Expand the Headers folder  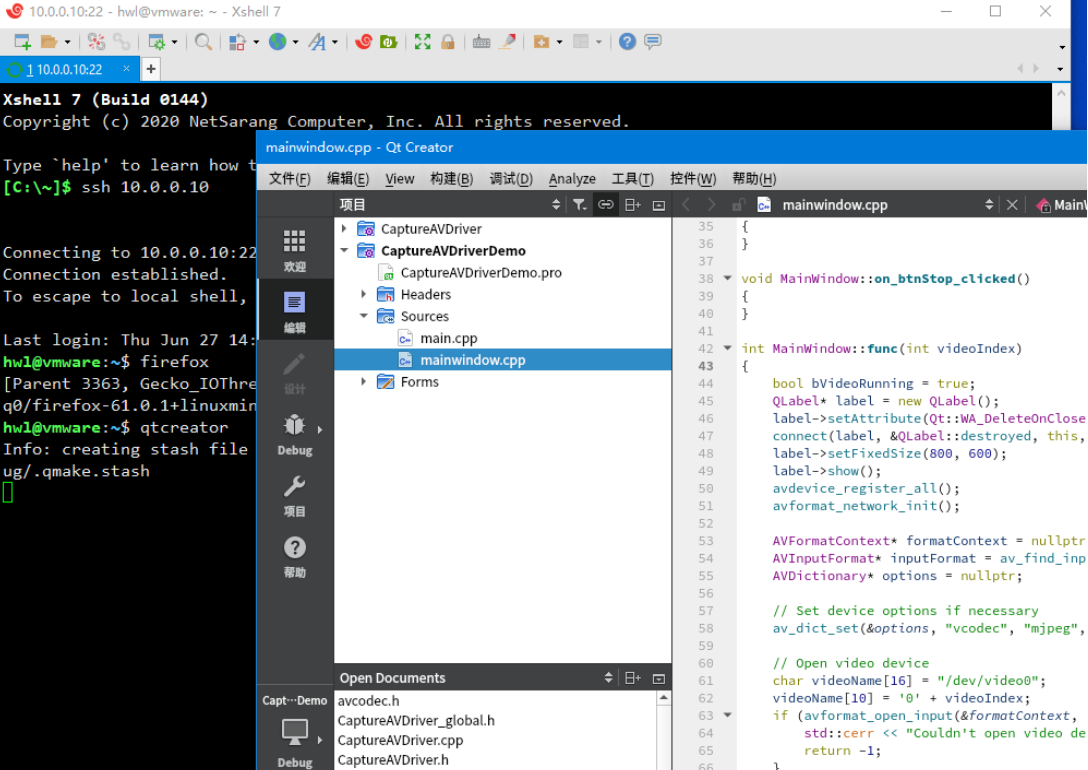pos(364,294)
